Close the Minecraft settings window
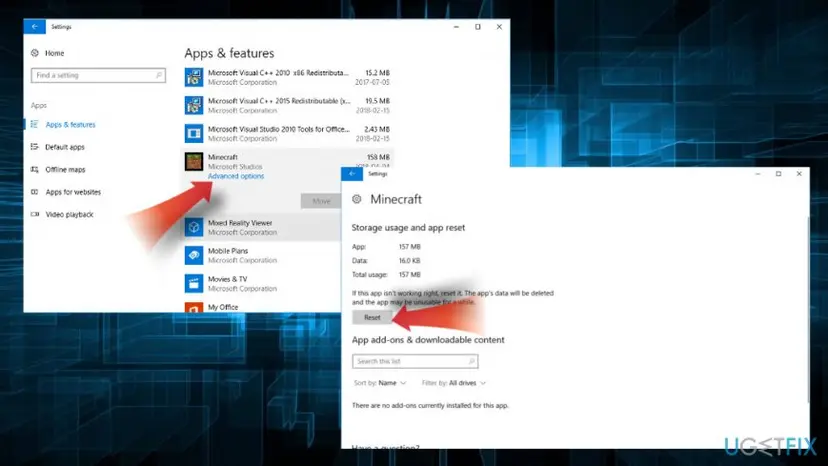 pos(799,173)
